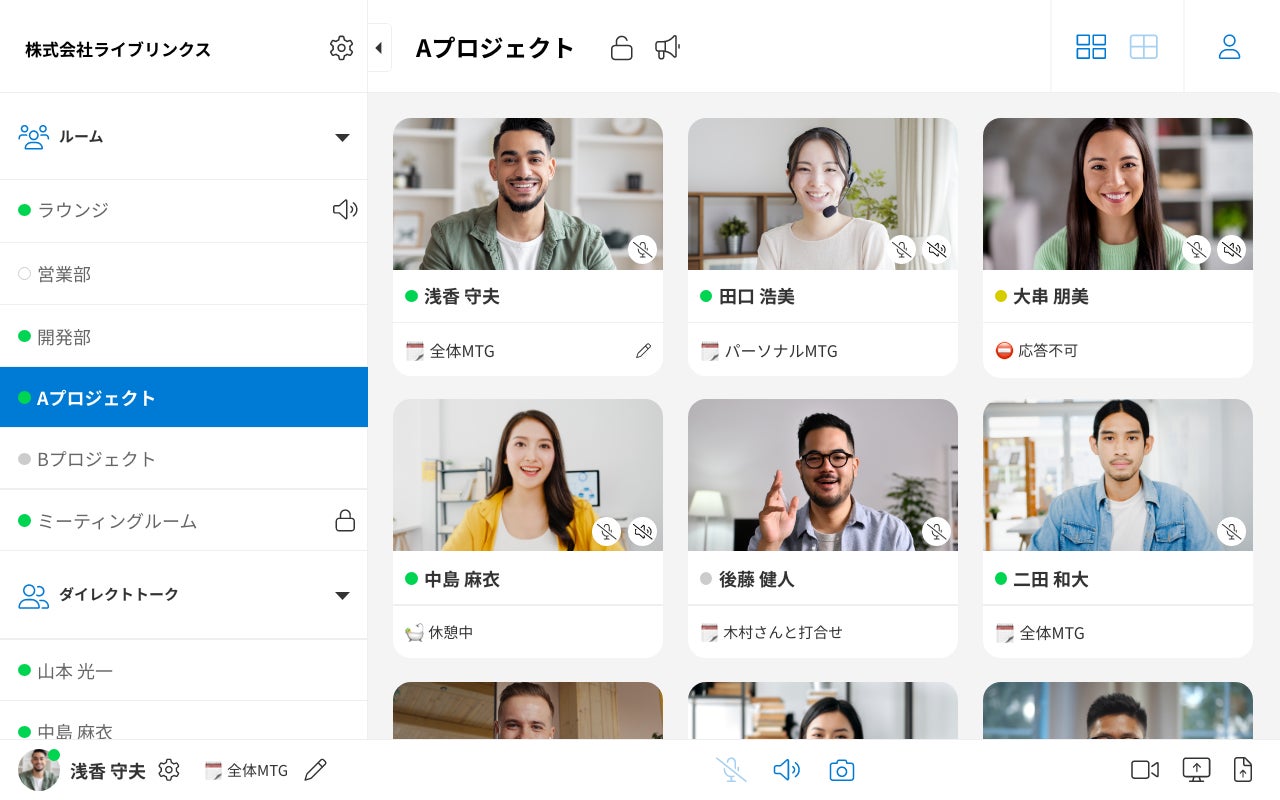Click the muted mic badge on 田口 浩美's card
The image size is (1280, 800).
click(x=903, y=249)
